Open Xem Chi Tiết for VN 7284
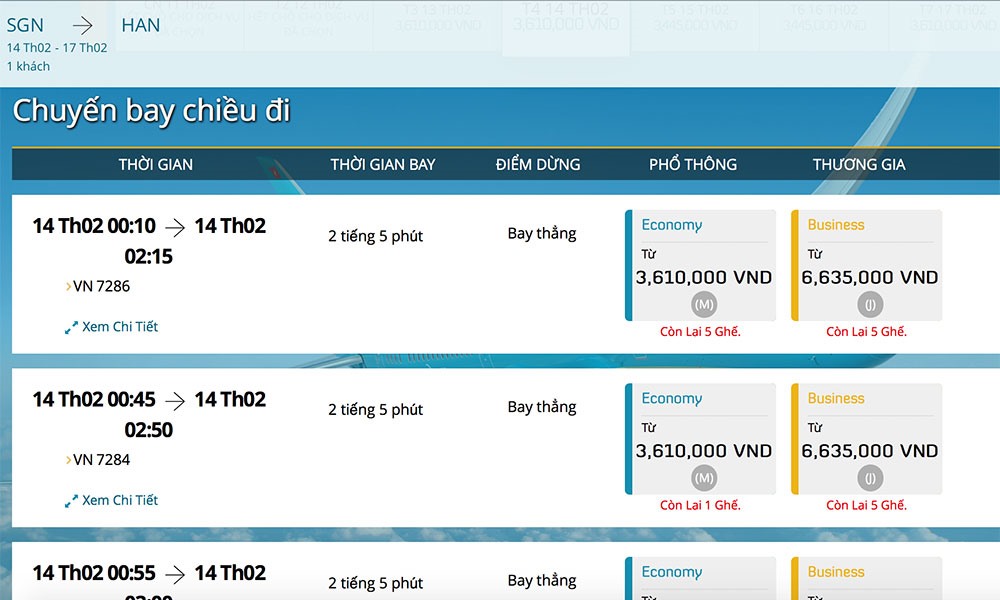Viewport: 1000px width, 600px height. click(120, 500)
